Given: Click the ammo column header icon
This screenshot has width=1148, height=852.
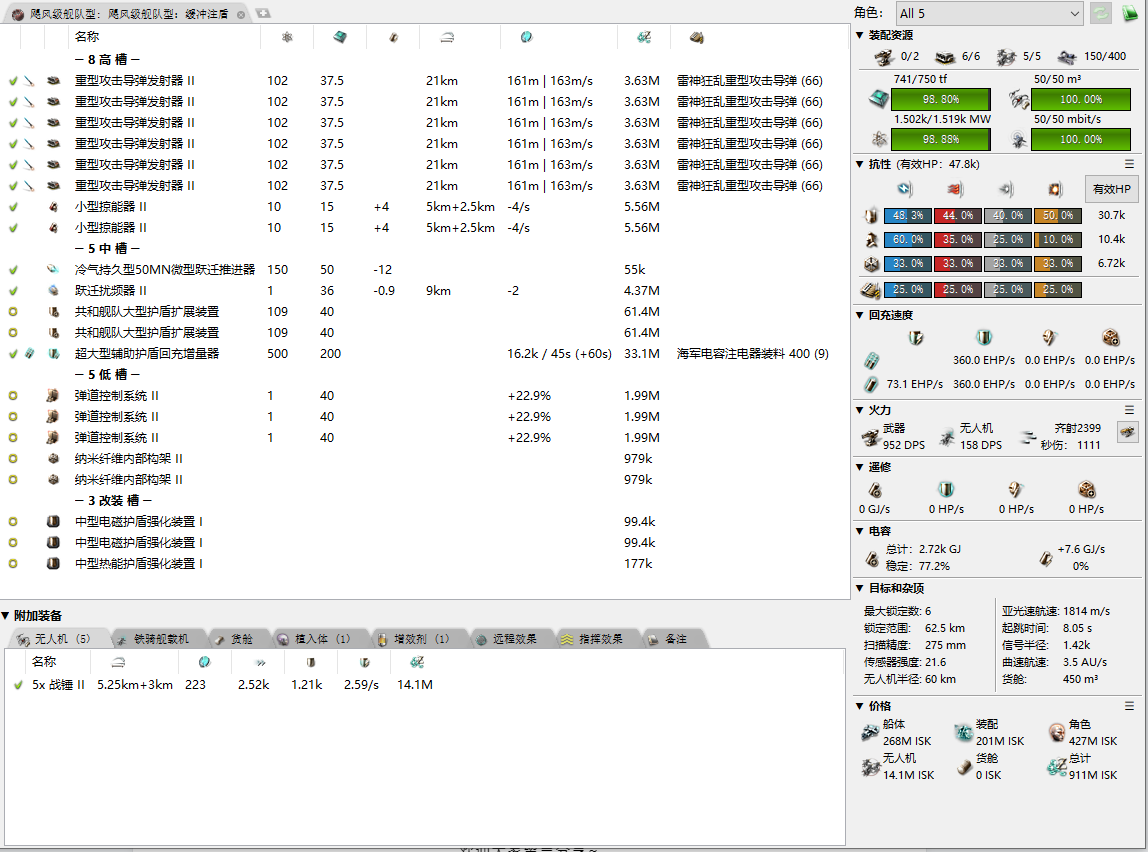Looking at the screenshot, I should (696, 37).
